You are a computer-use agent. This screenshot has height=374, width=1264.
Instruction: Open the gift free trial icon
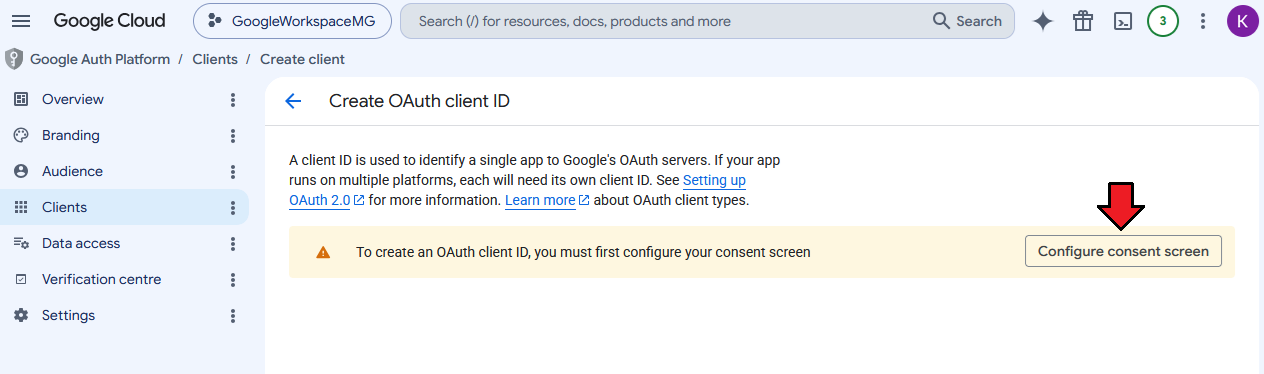click(1083, 21)
